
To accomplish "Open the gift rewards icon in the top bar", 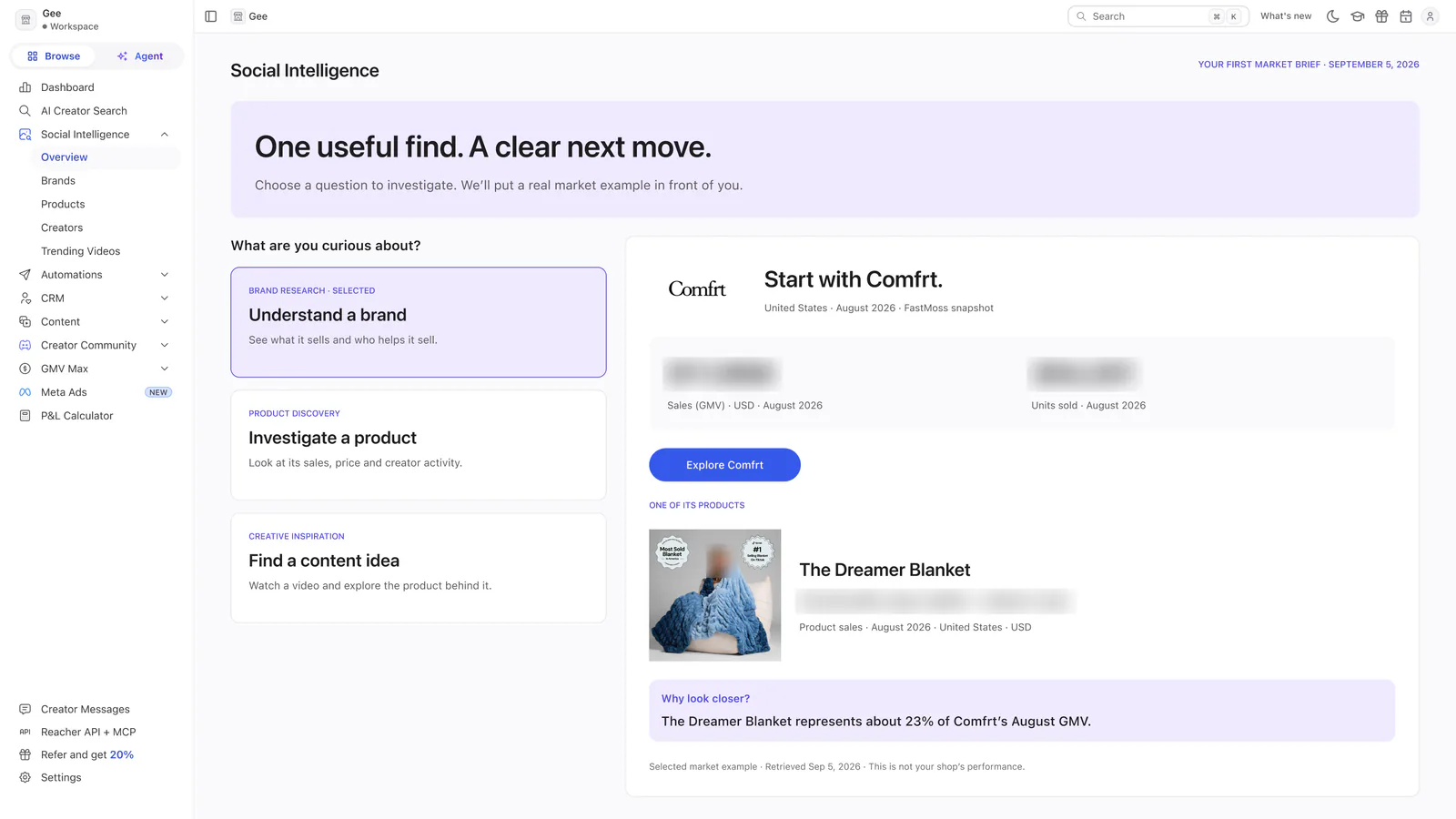I will point(1381,16).
